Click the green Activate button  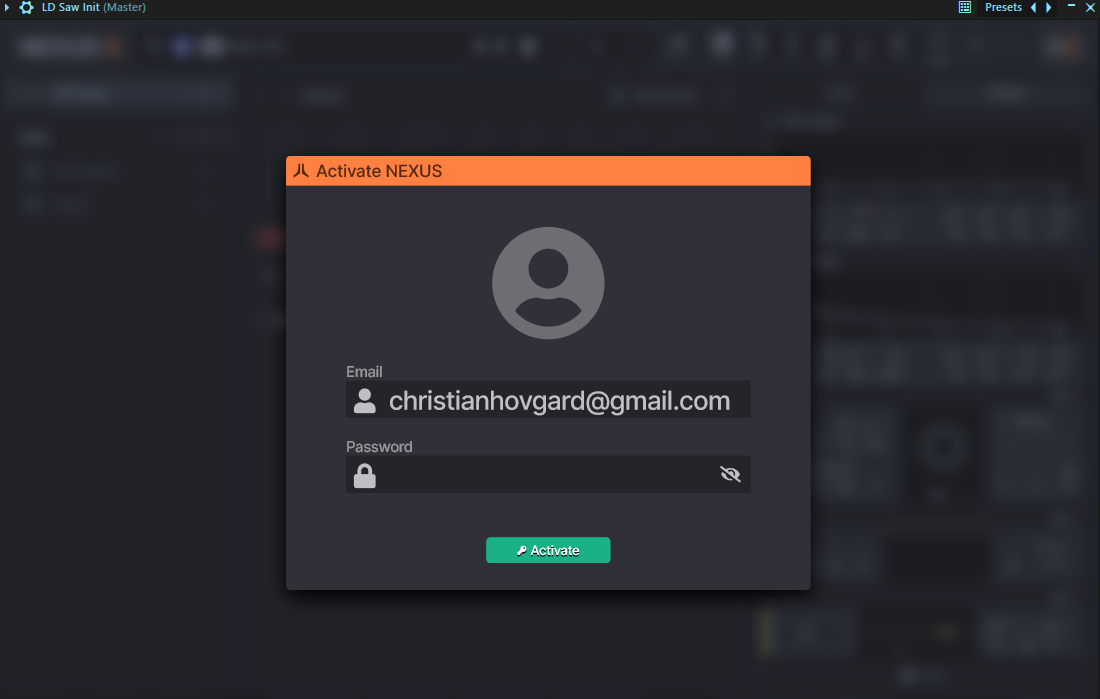tap(548, 550)
